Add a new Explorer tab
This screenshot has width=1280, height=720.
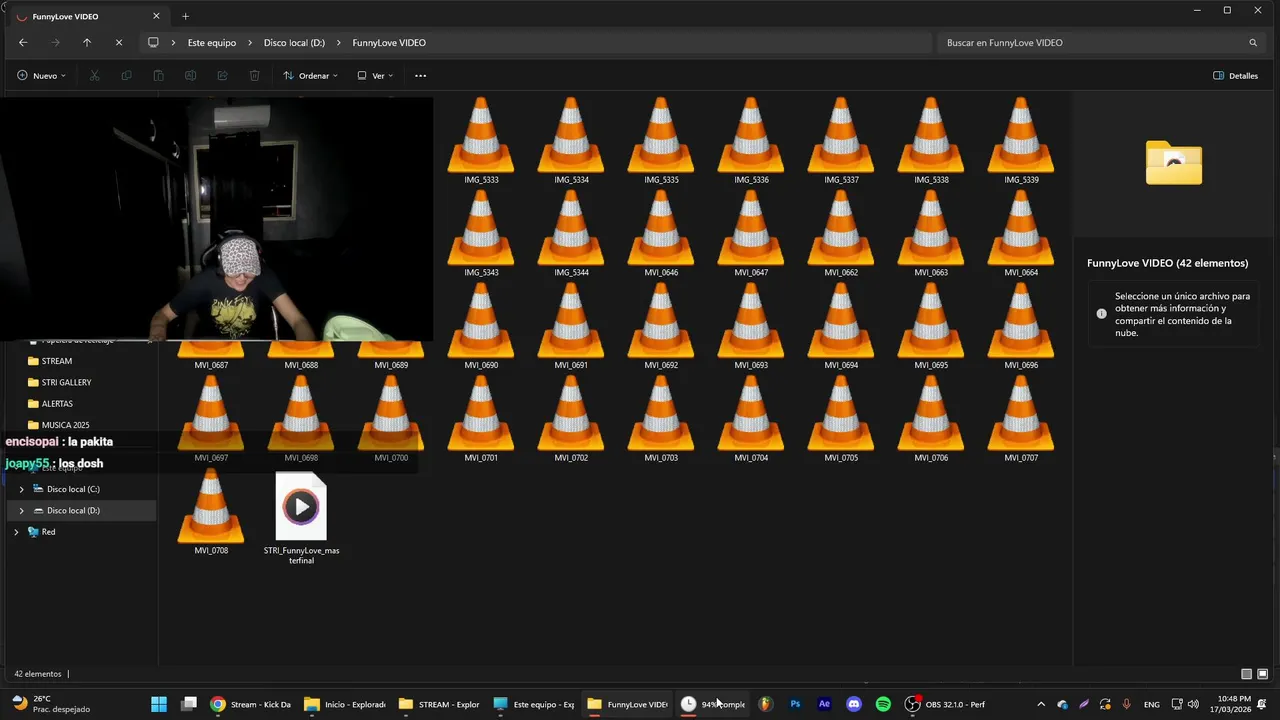pyautogui.click(x=185, y=16)
